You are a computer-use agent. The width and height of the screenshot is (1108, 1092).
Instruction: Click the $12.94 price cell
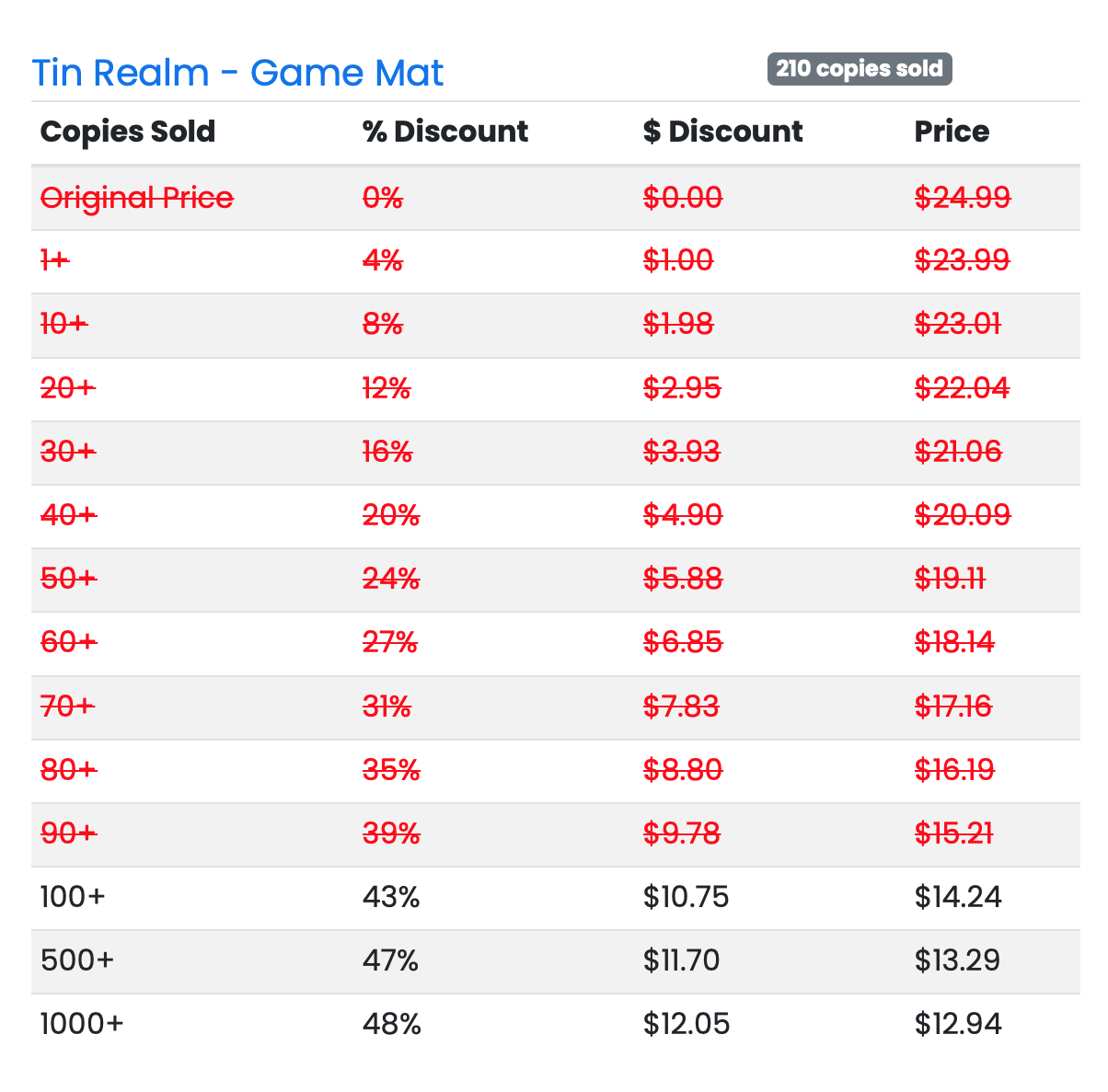click(x=958, y=1024)
